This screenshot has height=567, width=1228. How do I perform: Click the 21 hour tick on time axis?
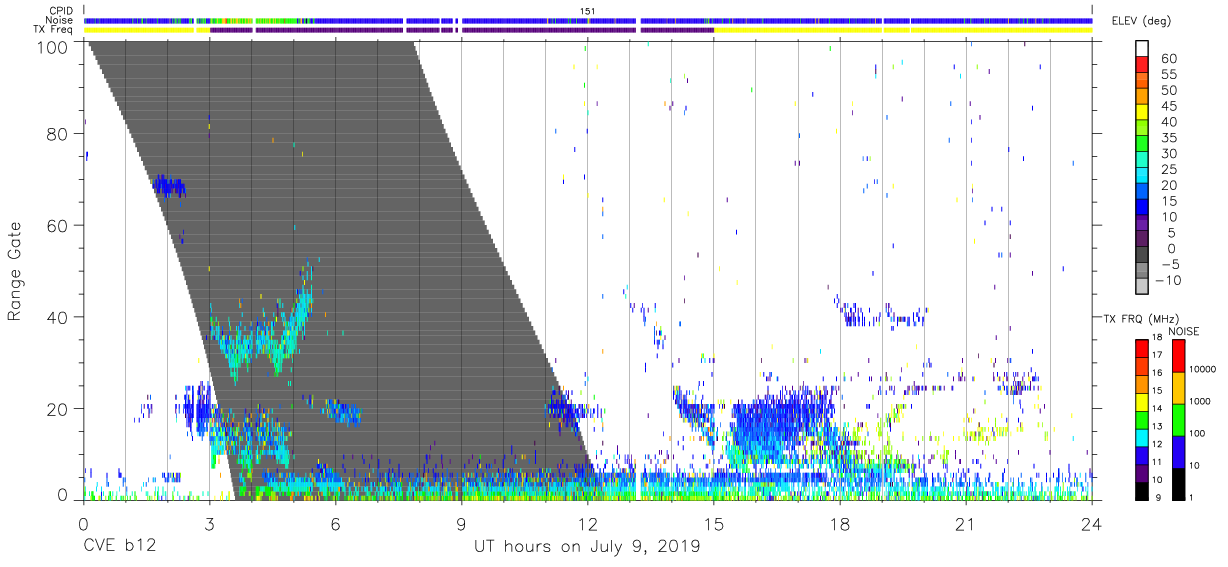[966, 523]
